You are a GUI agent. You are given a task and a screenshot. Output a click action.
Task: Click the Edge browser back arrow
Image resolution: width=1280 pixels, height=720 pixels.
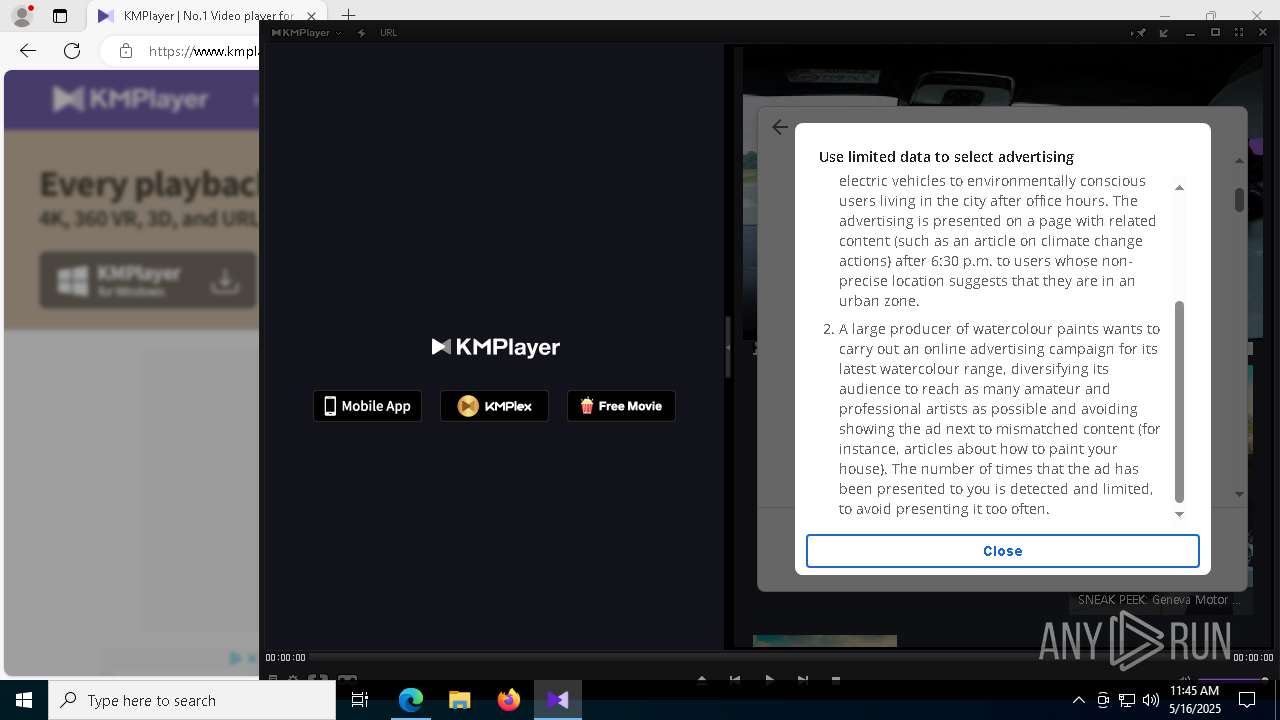pos(28,51)
